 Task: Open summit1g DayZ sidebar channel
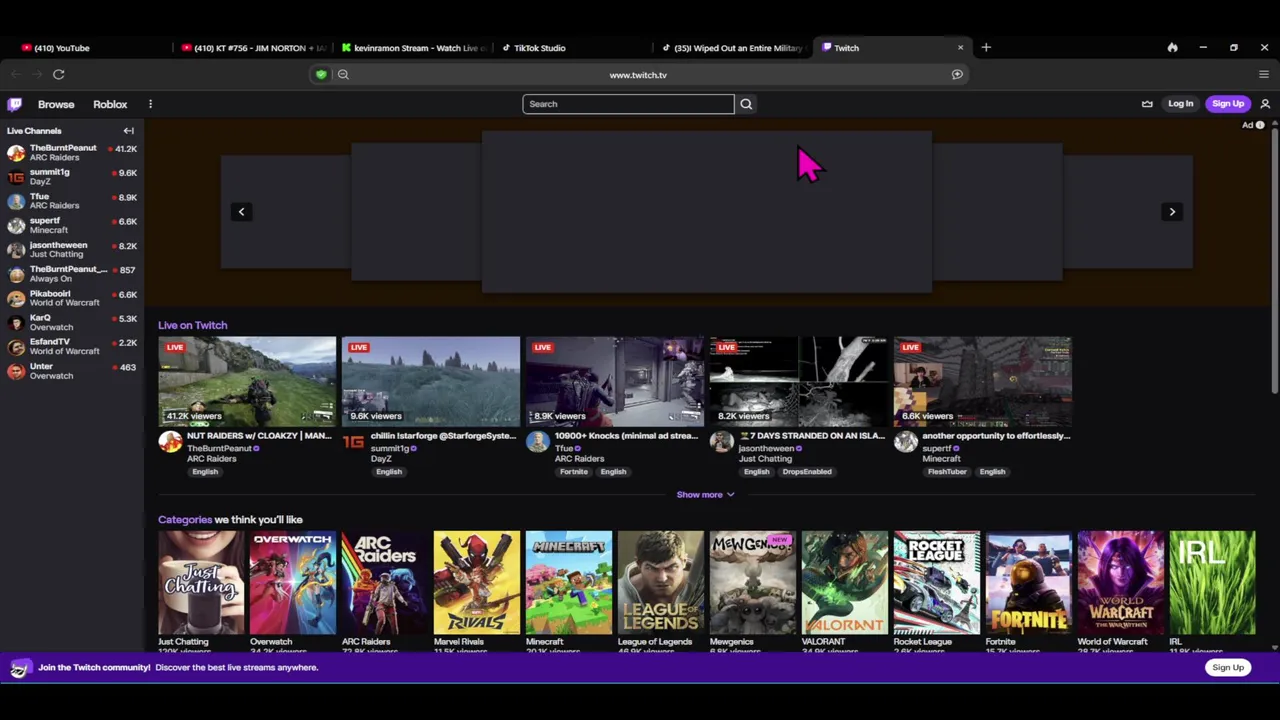(x=72, y=177)
